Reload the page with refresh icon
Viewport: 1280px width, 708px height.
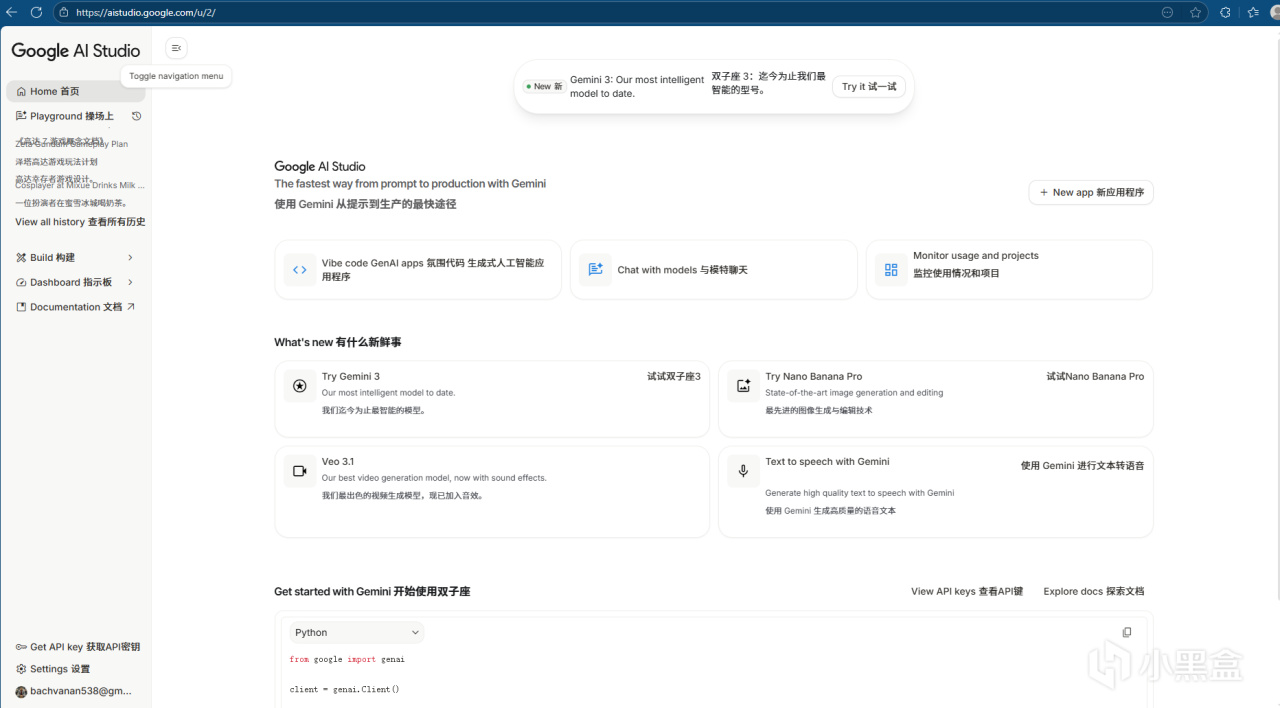(36, 12)
